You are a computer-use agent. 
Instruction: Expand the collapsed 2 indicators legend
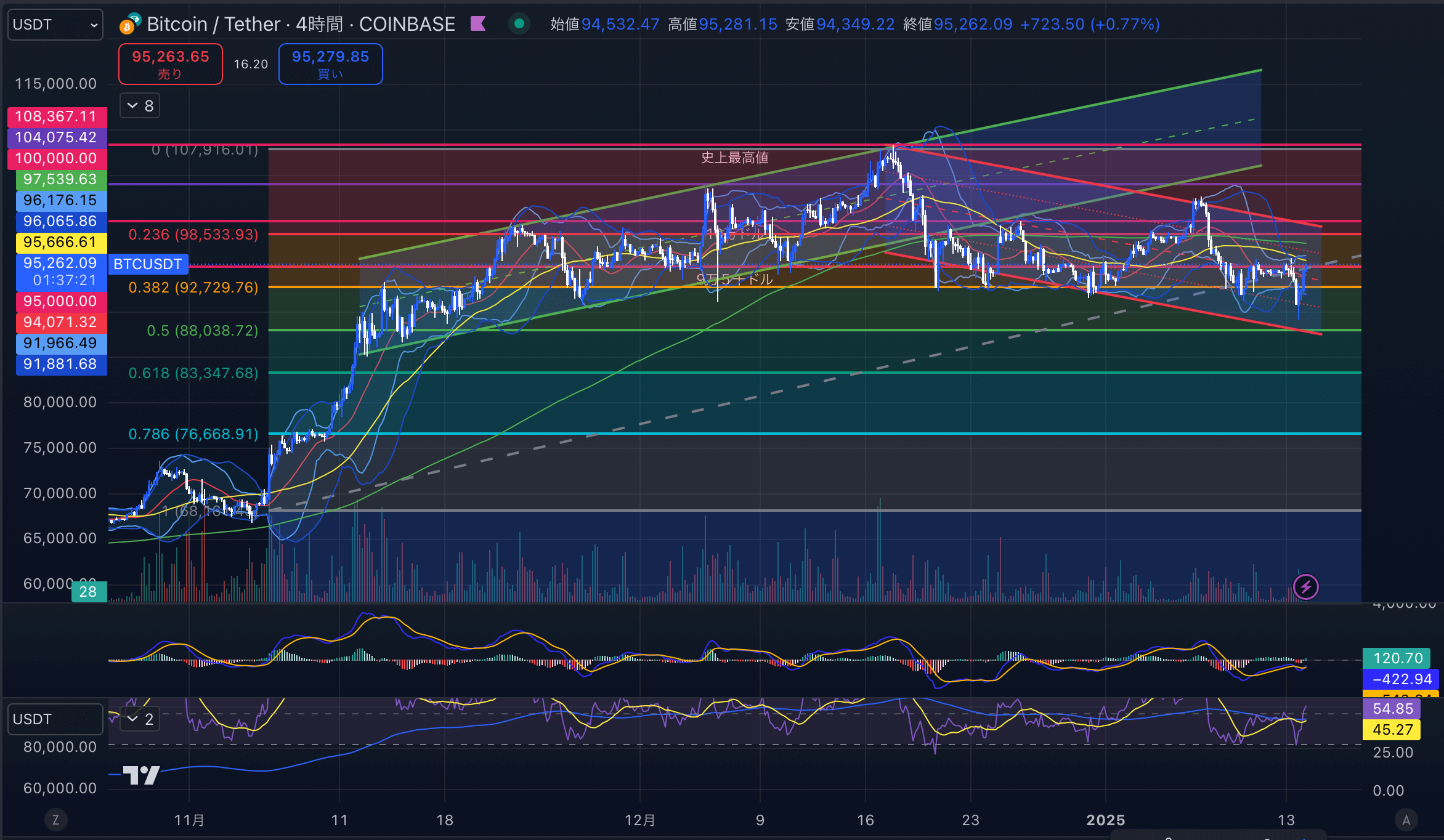(x=140, y=719)
